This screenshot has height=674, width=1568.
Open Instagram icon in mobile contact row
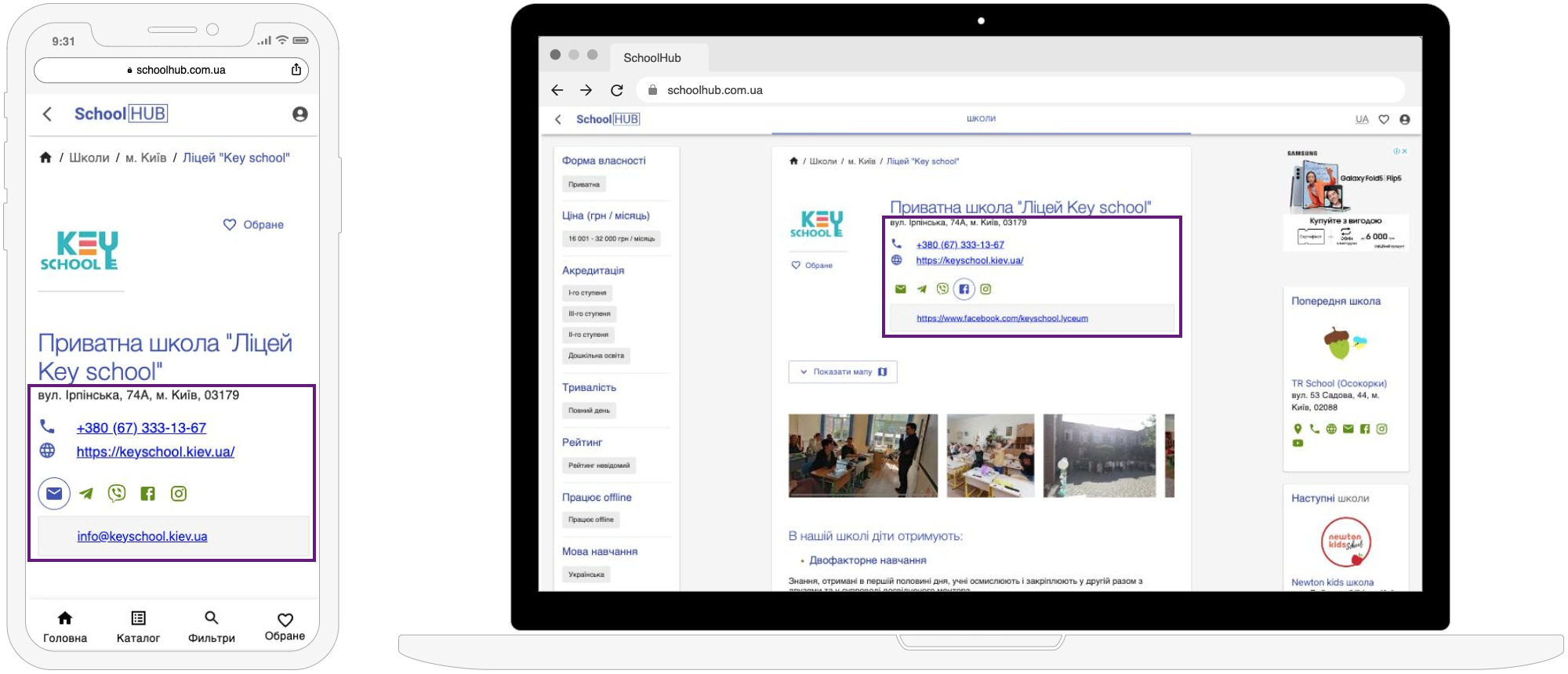(179, 494)
